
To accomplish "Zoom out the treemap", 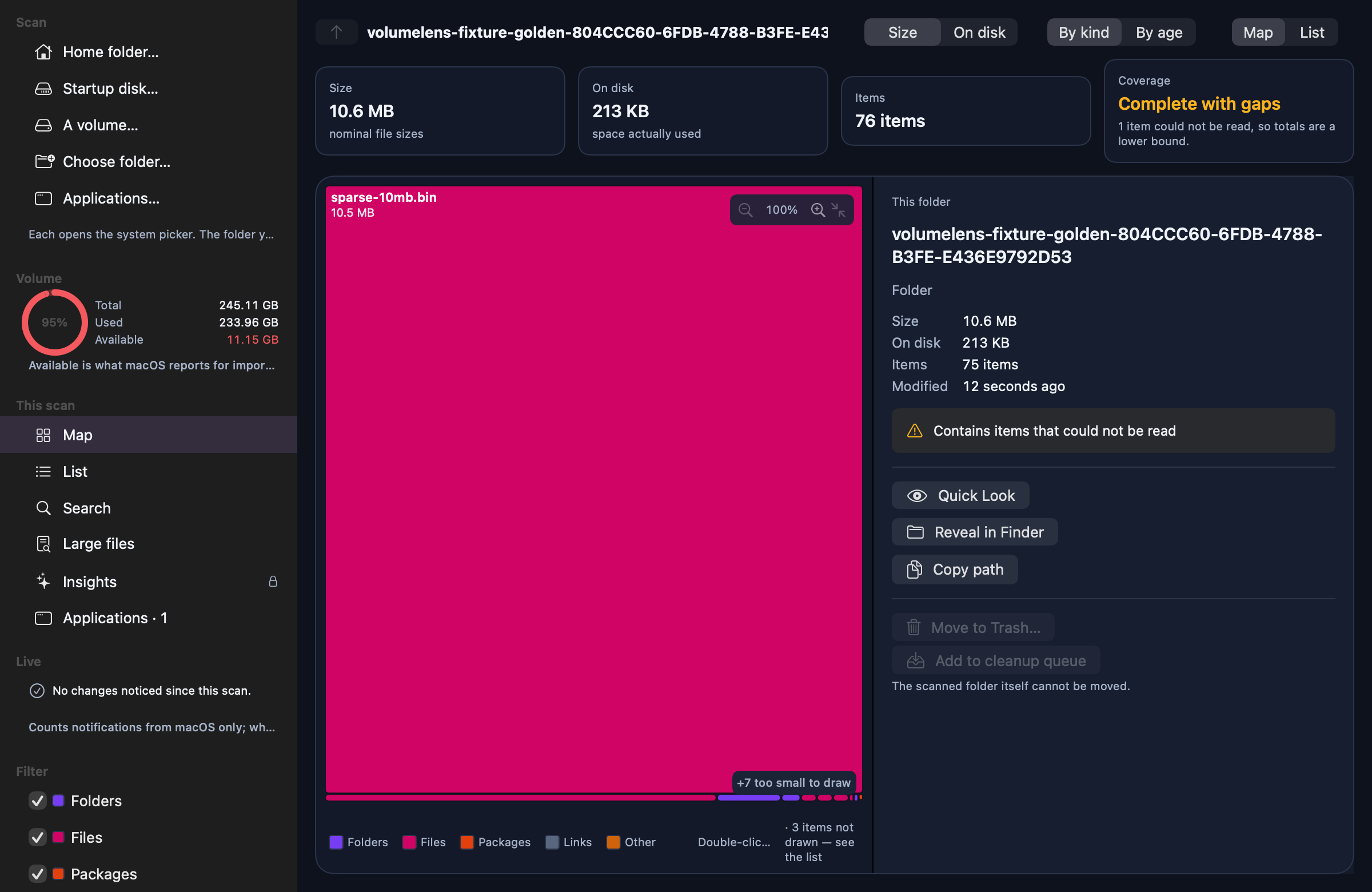I will tap(745, 210).
